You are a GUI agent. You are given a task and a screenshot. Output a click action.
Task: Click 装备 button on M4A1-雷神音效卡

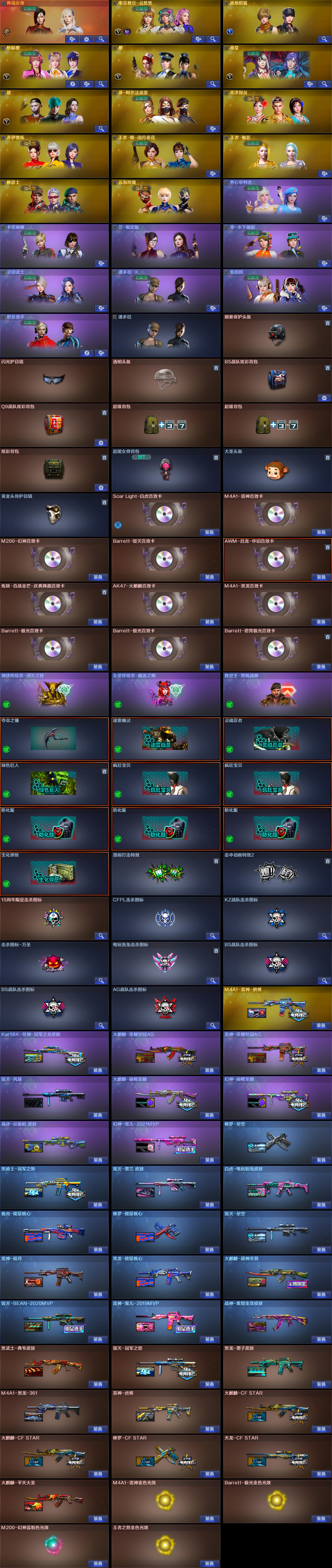point(321,532)
